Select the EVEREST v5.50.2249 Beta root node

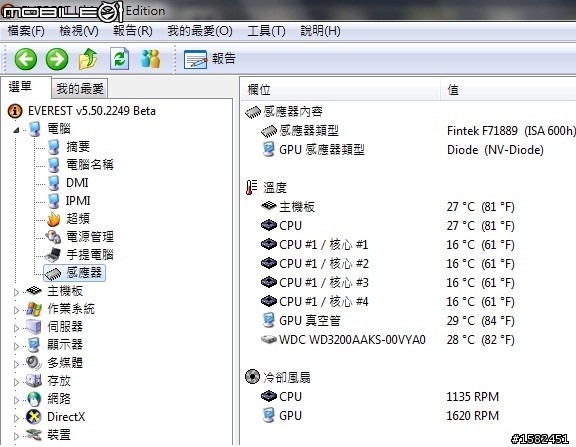[92, 111]
